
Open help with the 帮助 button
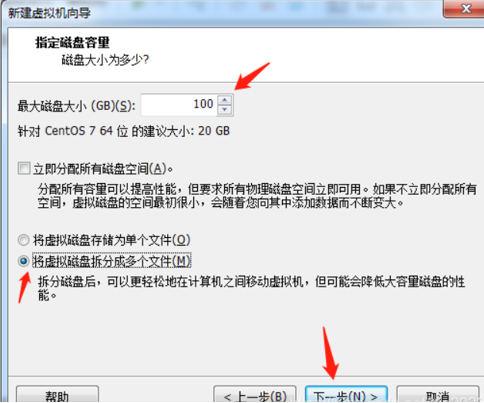[57, 396]
